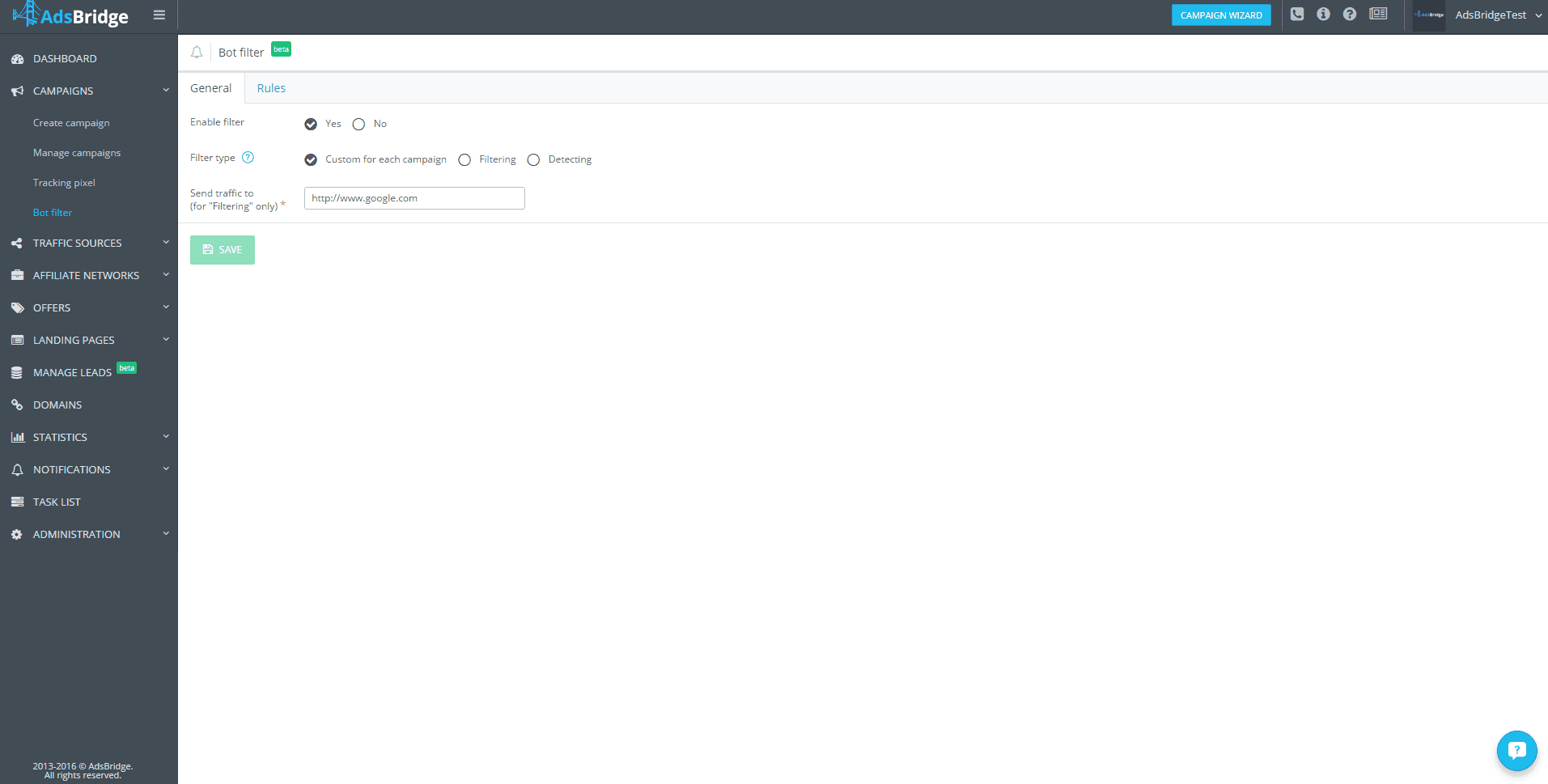Click the Campaign Wizard button
The width and height of the screenshot is (1548, 784).
[x=1221, y=15]
